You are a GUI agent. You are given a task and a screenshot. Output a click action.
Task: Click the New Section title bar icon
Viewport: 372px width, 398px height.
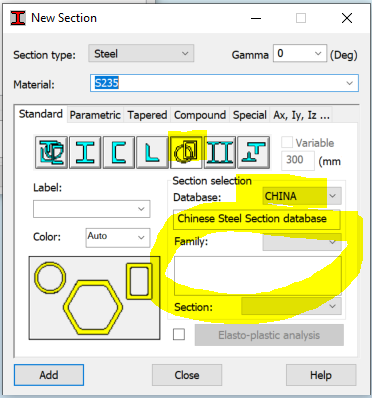tap(18, 18)
